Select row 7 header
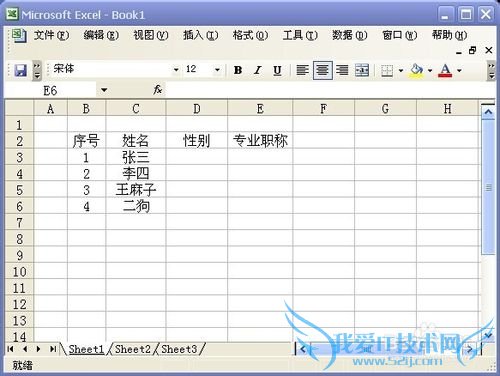 pos(19,222)
